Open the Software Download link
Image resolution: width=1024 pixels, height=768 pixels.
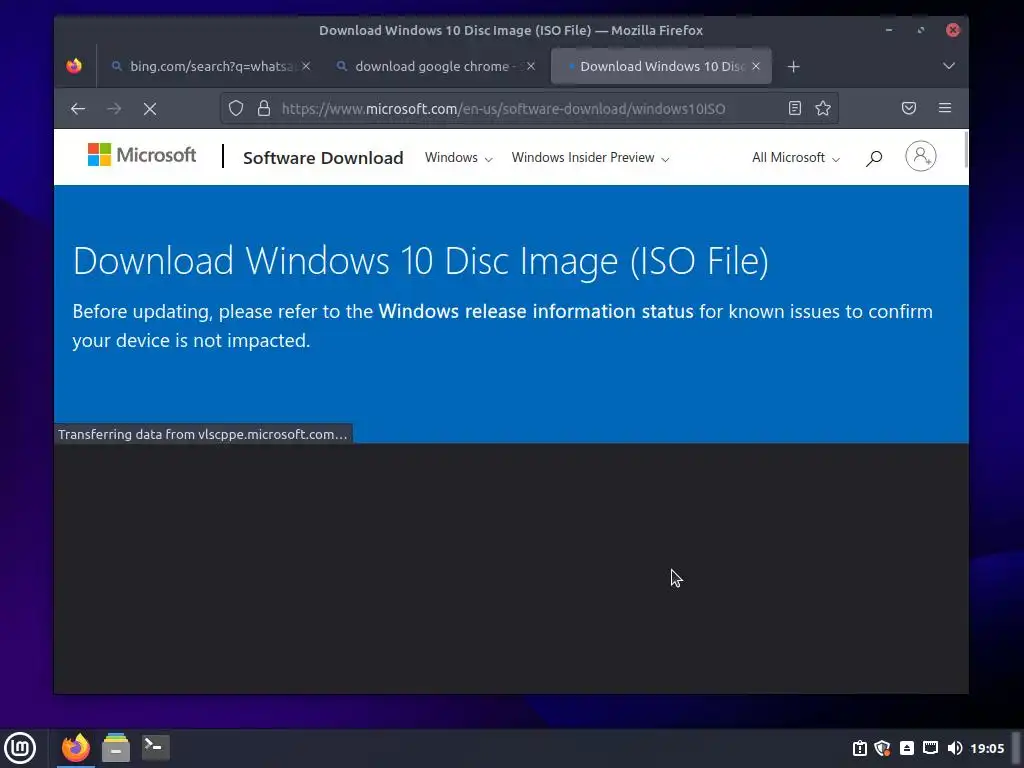(x=323, y=158)
